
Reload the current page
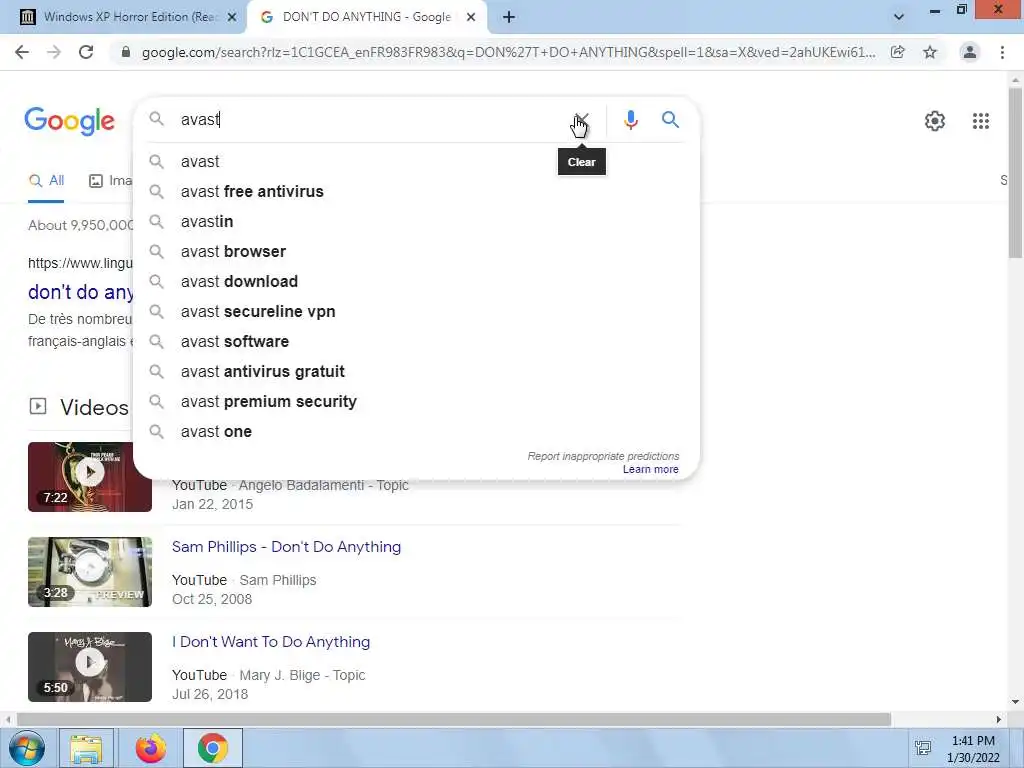[86, 52]
